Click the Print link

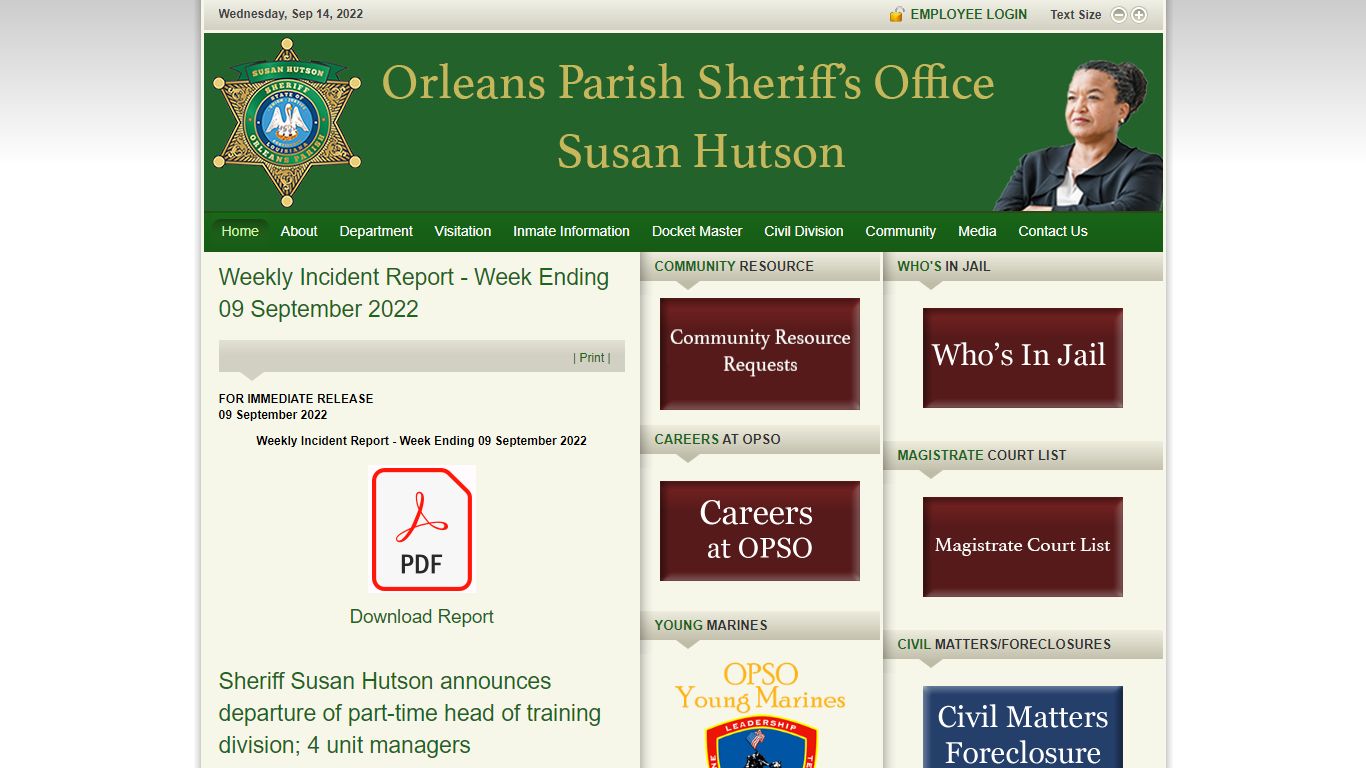coord(592,358)
